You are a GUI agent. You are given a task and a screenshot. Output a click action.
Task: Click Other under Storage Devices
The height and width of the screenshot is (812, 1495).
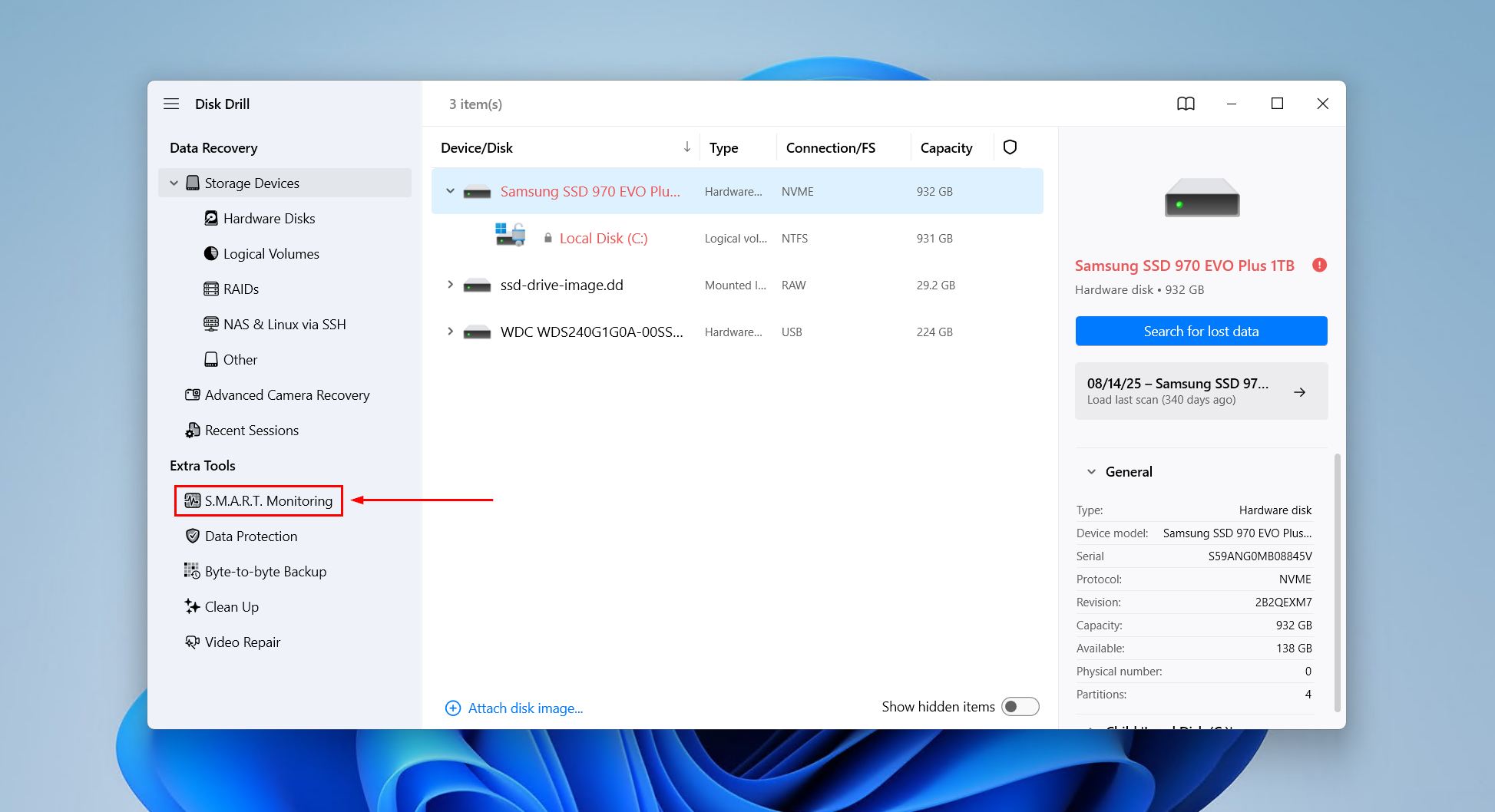click(x=240, y=359)
